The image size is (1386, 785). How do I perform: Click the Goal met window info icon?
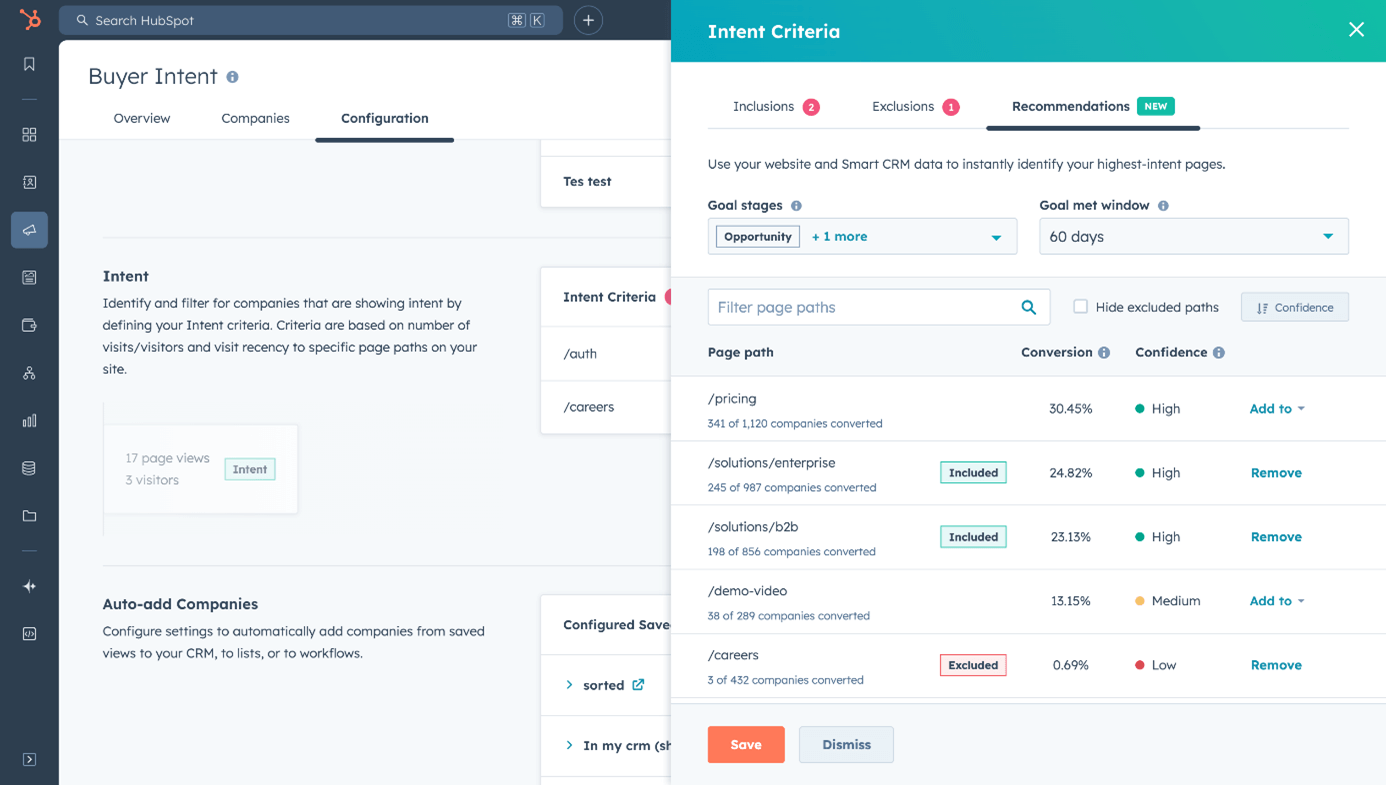[1163, 206]
